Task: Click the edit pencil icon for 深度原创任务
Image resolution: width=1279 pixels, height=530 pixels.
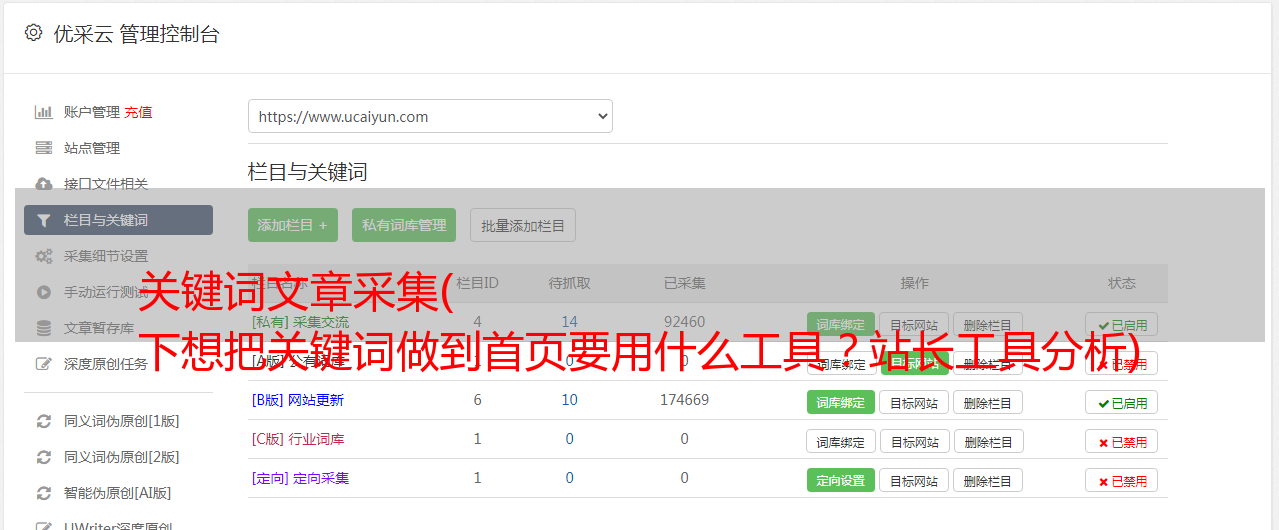Action: (x=43, y=364)
